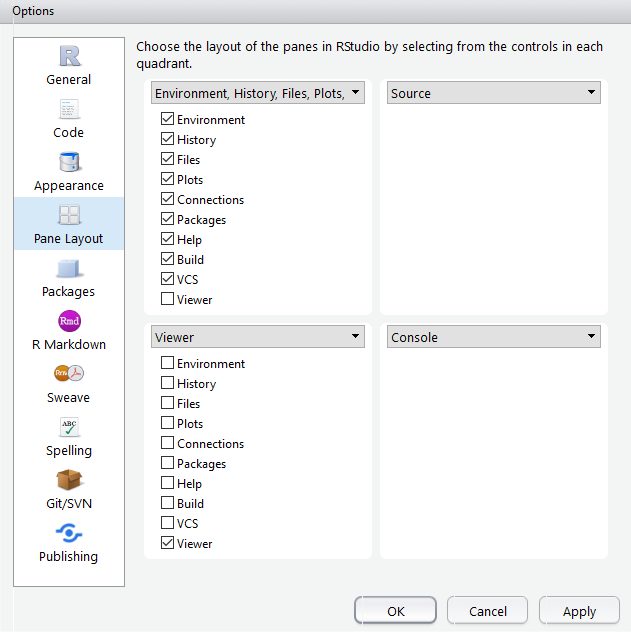The height and width of the screenshot is (632, 631).
Task: Uncheck Environment in the top-left quadrant
Action: (167, 119)
